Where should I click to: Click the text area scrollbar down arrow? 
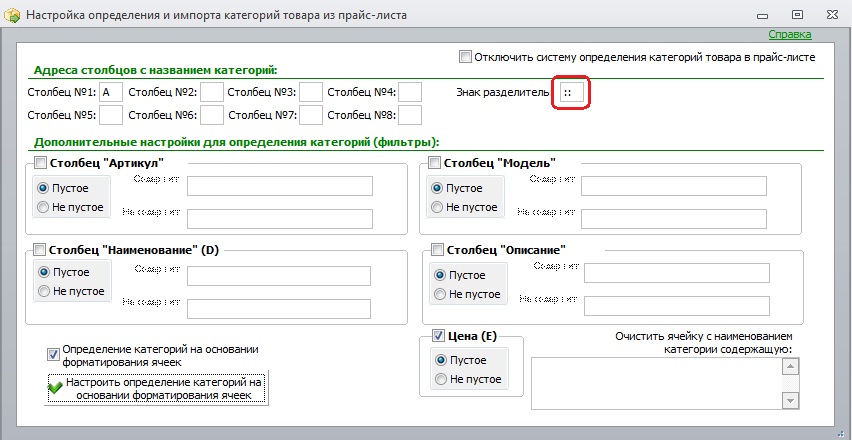click(790, 401)
